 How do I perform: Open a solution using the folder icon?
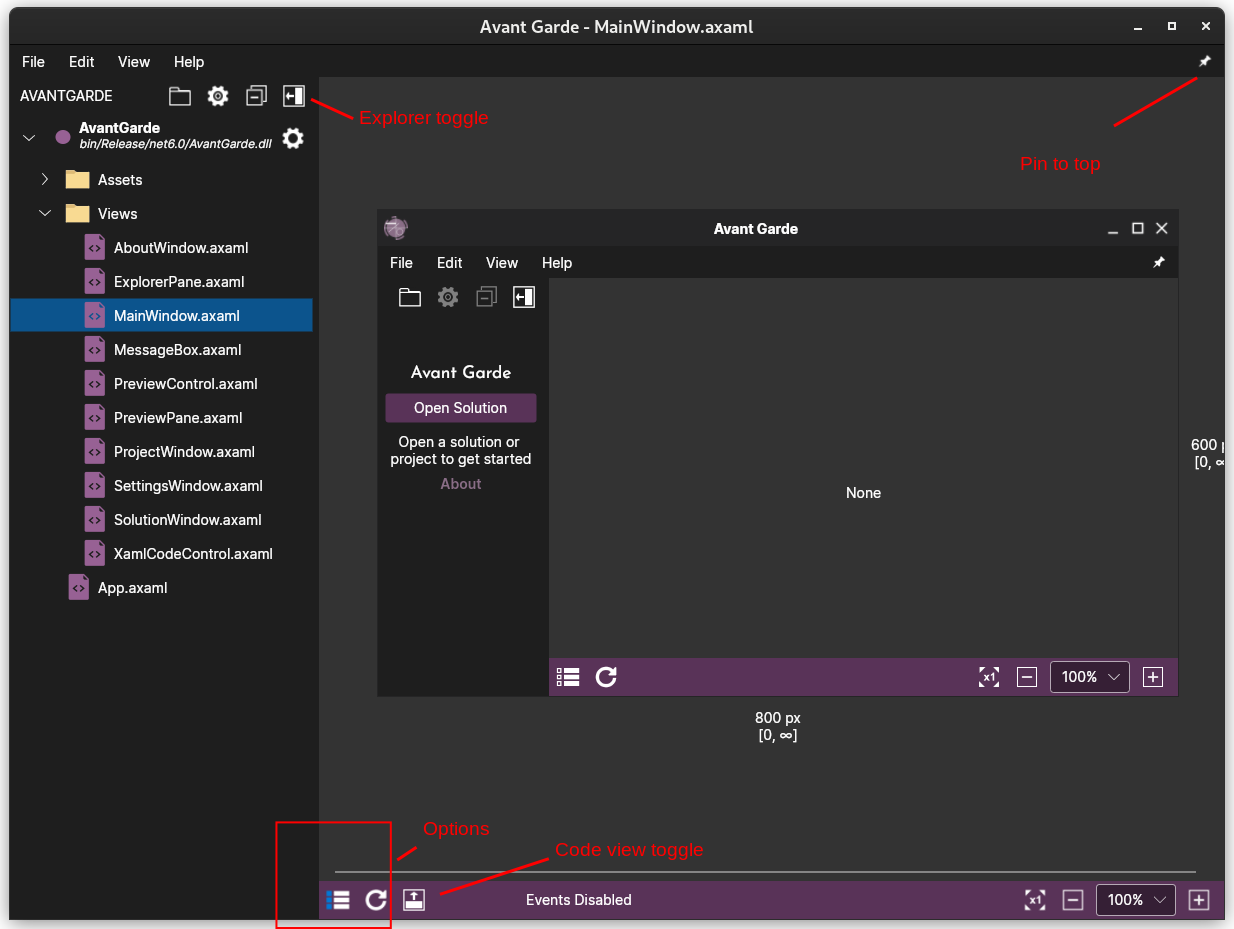(x=180, y=95)
